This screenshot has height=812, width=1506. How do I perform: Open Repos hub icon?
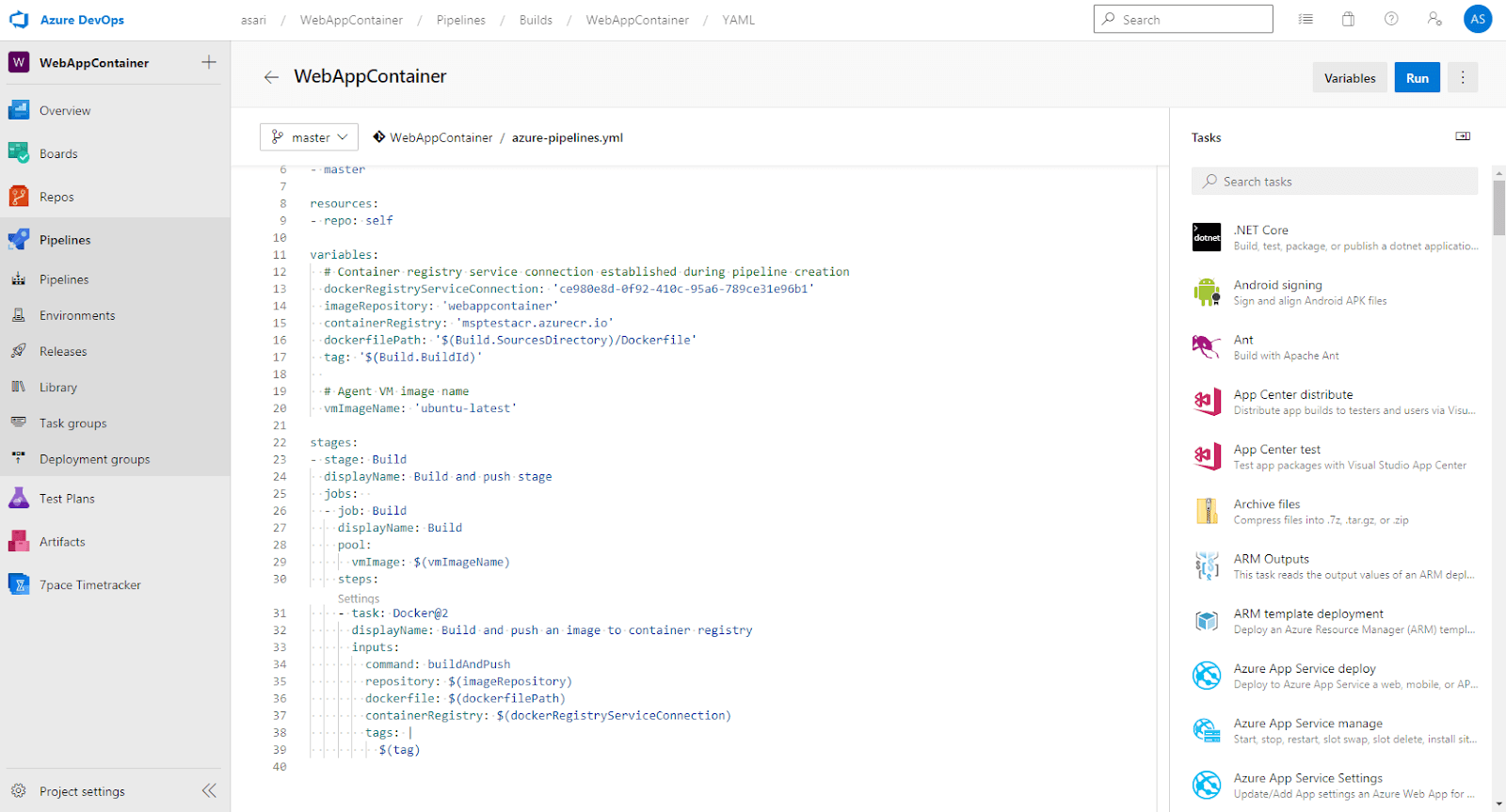(19, 197)
